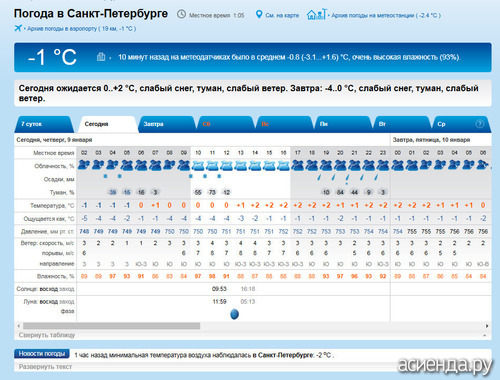500x380 pixels.
Task: Click the sunny-cloud icon for hour 10
Action: pyautogui.click(x=198, y=165)
